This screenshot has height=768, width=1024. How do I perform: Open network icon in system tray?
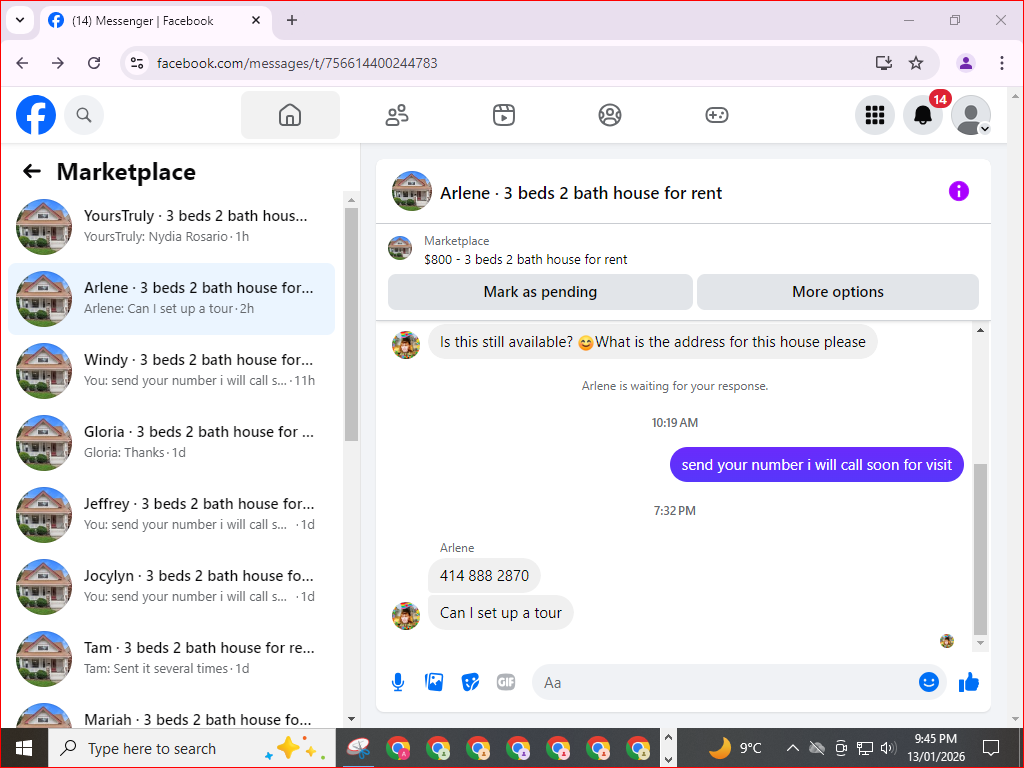pos(865,748)
